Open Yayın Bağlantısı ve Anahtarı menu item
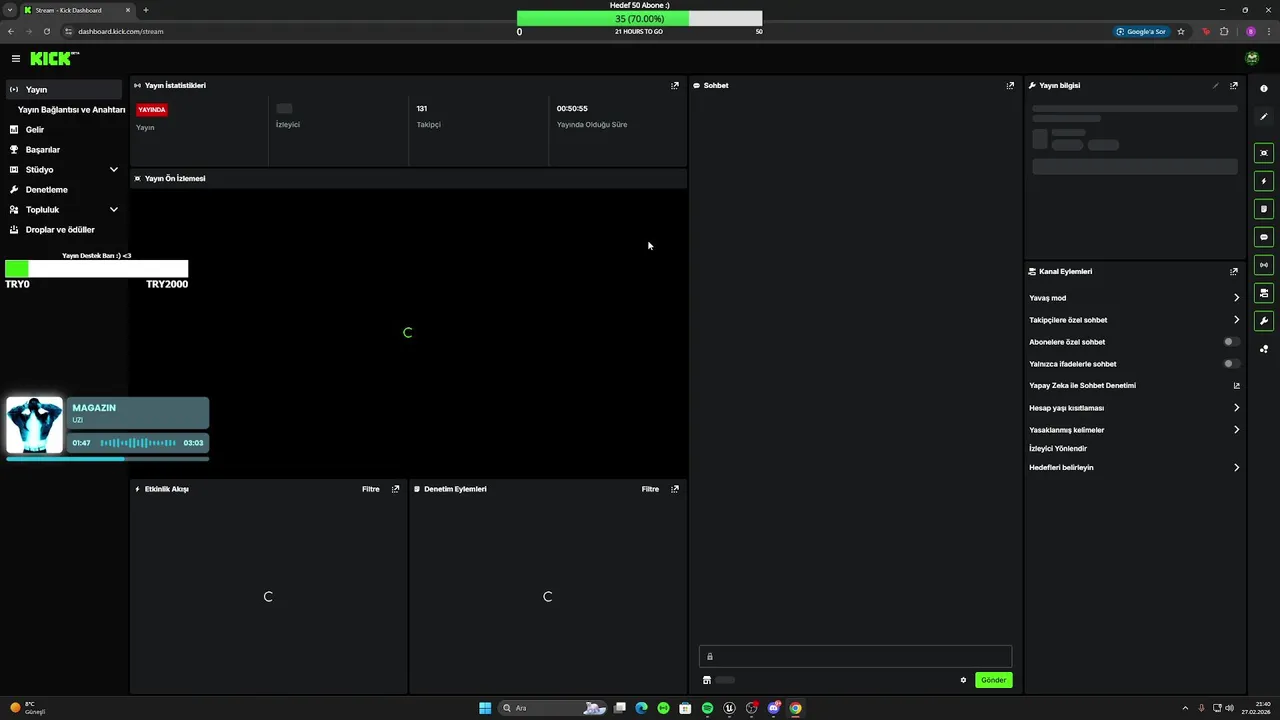1280x720 pixels. pos(71,110)
